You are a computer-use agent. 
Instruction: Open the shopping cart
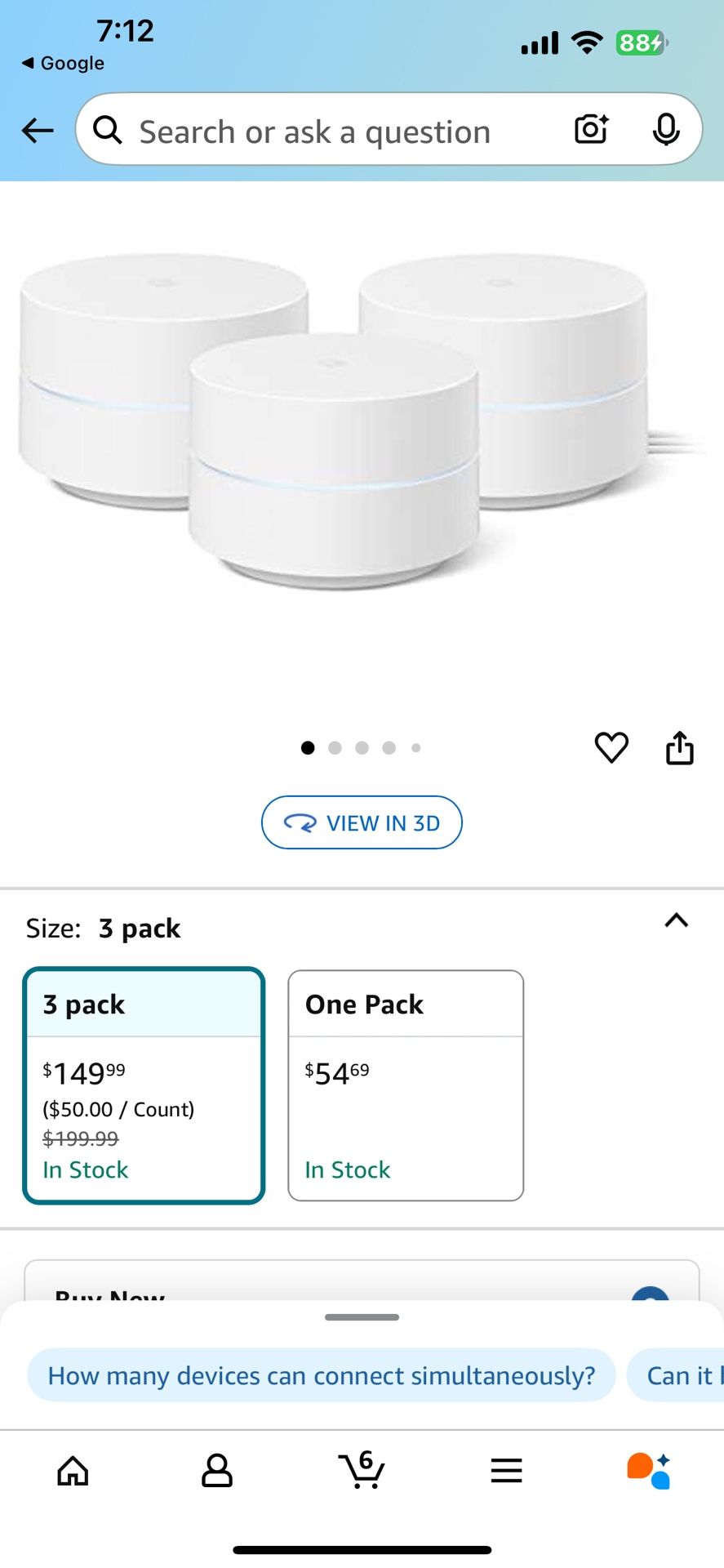pos(362,1471)
